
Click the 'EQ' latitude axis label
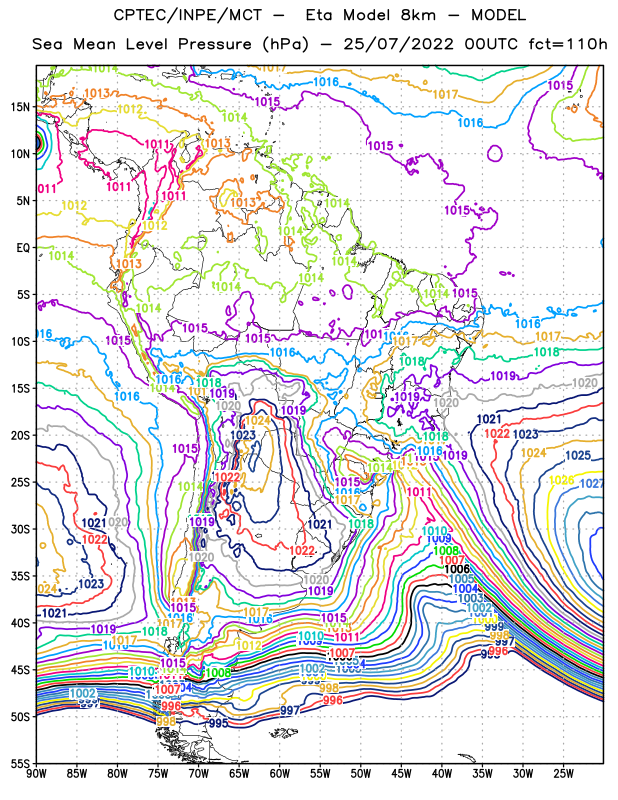click(23, 248)
